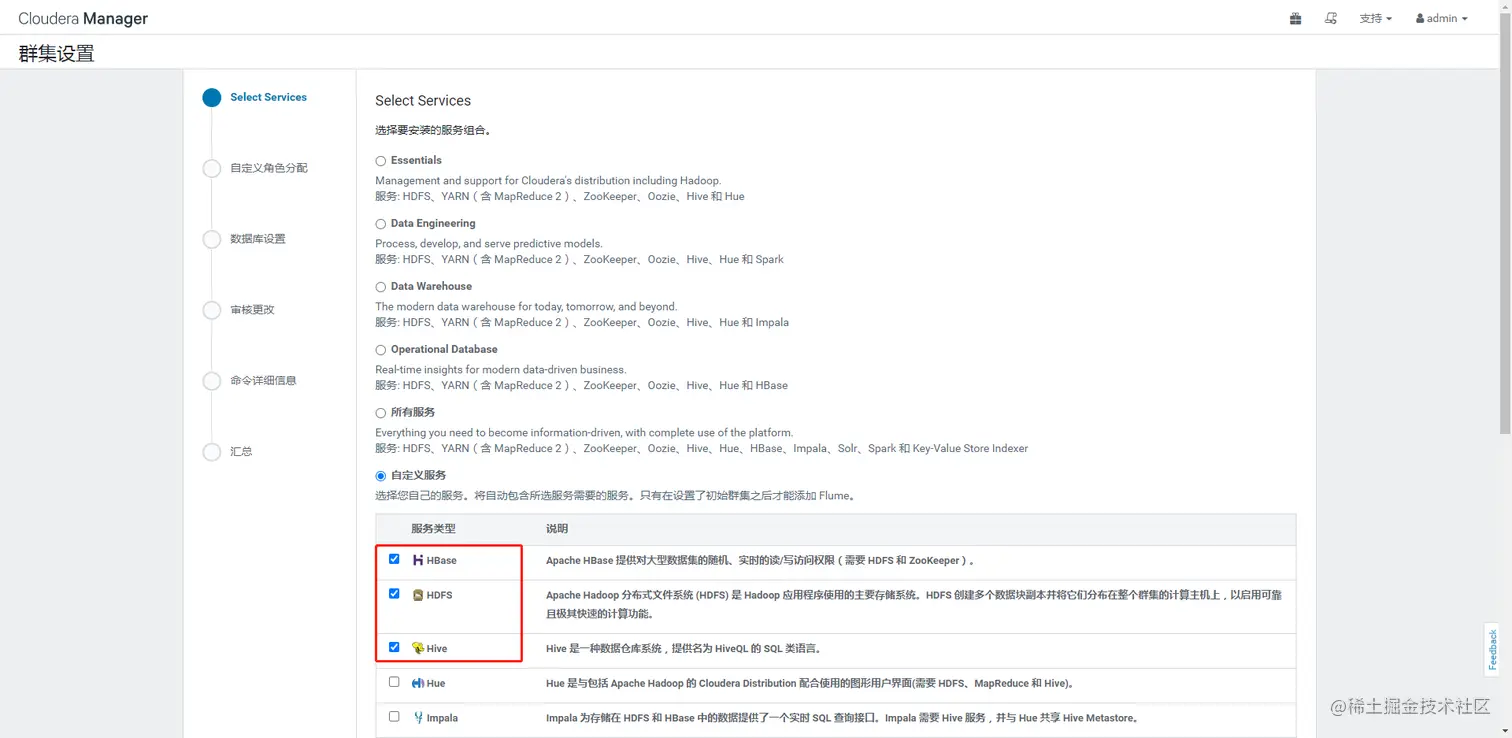Click the Select Services heading text
This screenshot has height=738, width=1512.
click(x=423, y=101)
